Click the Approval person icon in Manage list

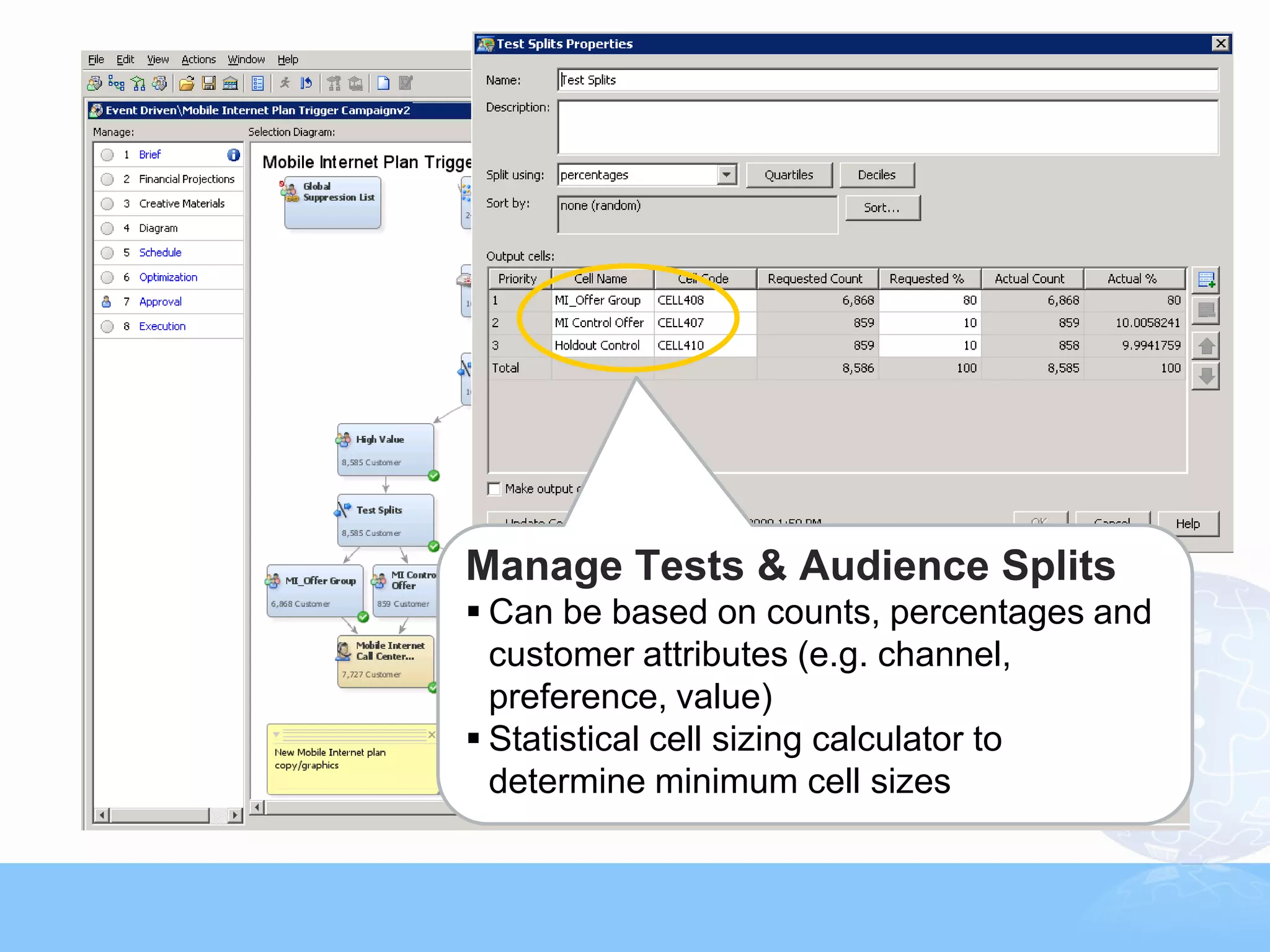[107, 302]
